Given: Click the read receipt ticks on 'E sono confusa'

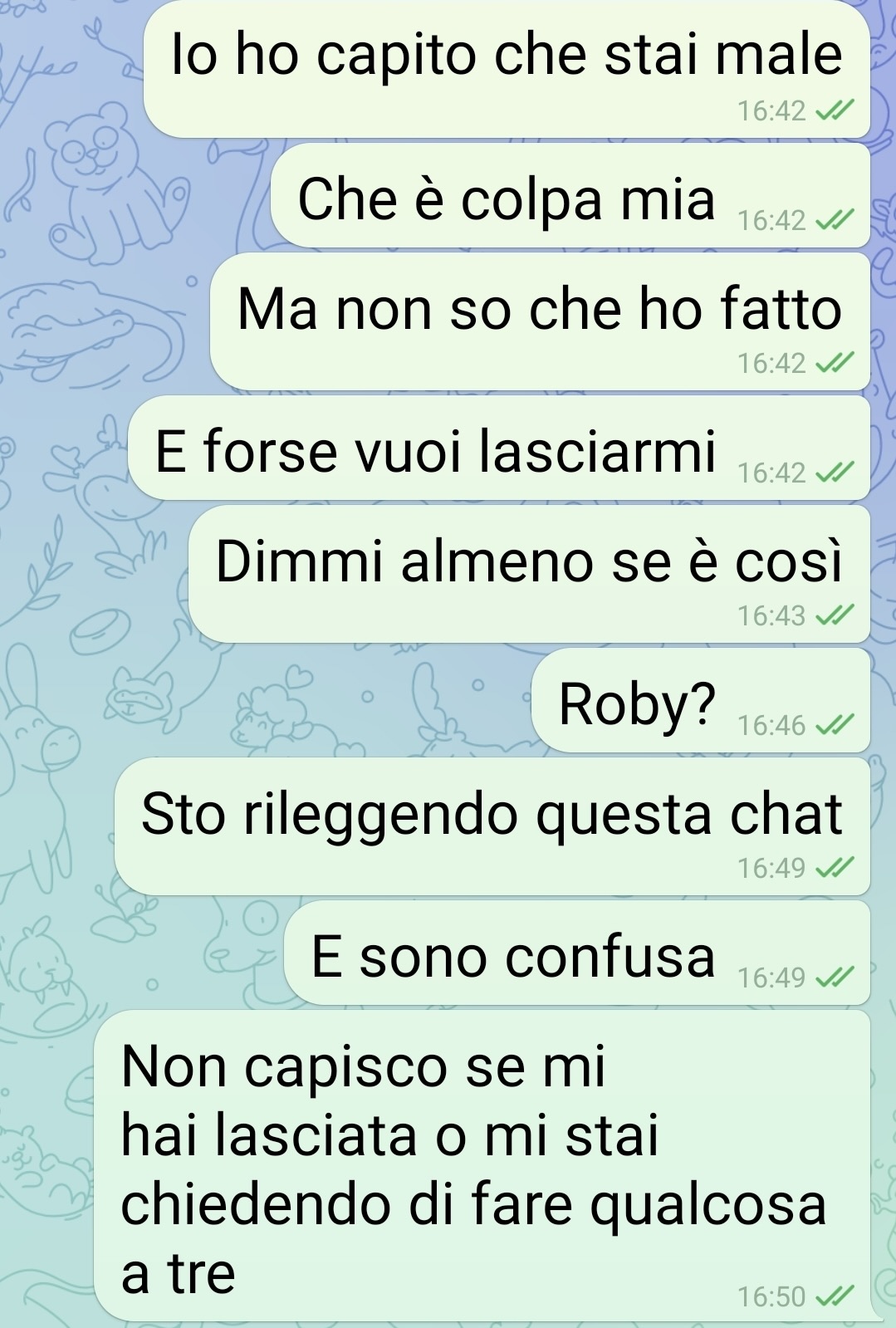Looking at the screenshot, I should tap(834, 978).
